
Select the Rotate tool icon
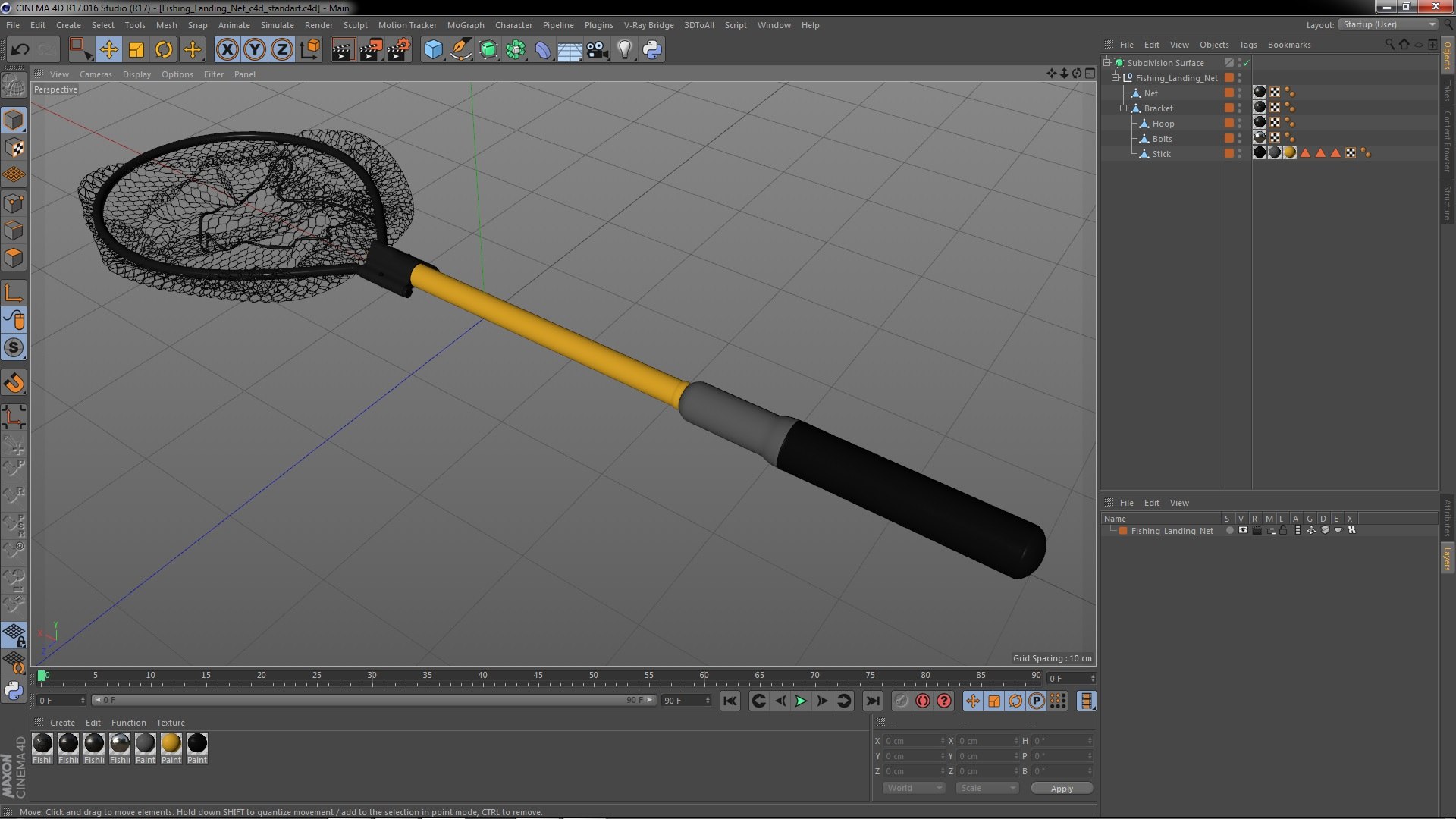point(164,50)
